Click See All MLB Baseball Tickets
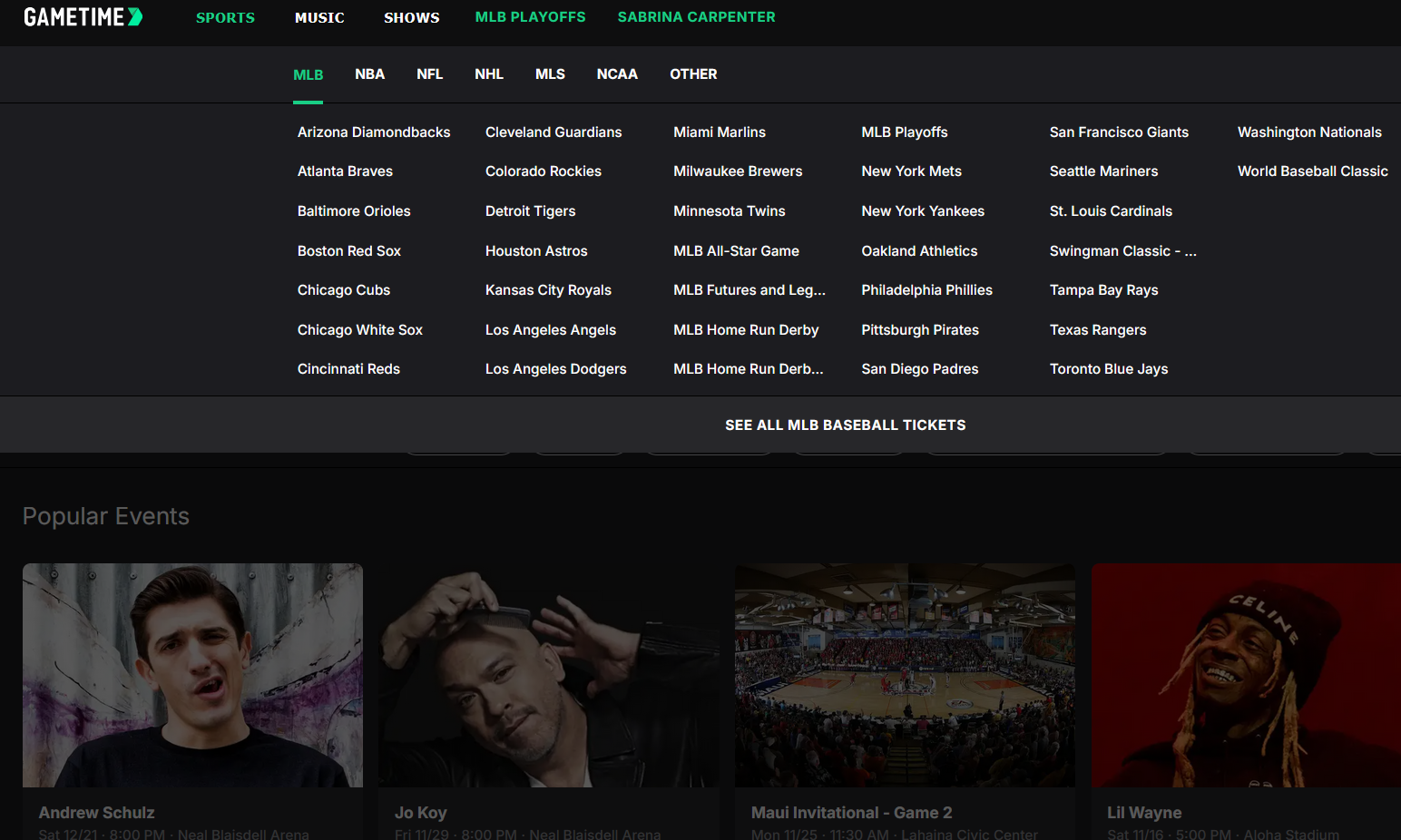The width and height of the screenshot is (1401, 840). [845, 425]
